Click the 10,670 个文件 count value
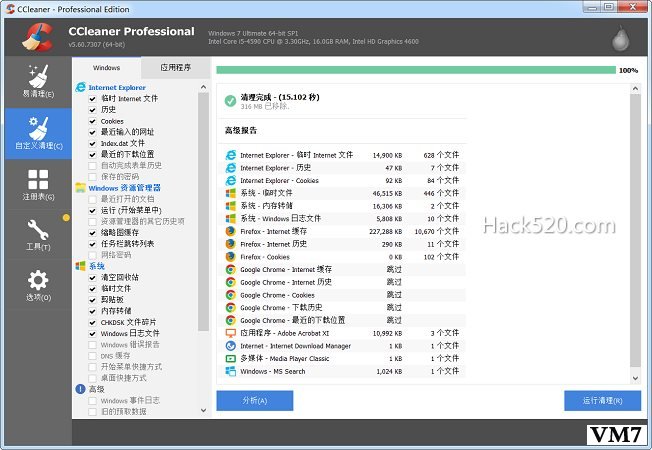652x450 pixels. [437, 232]
